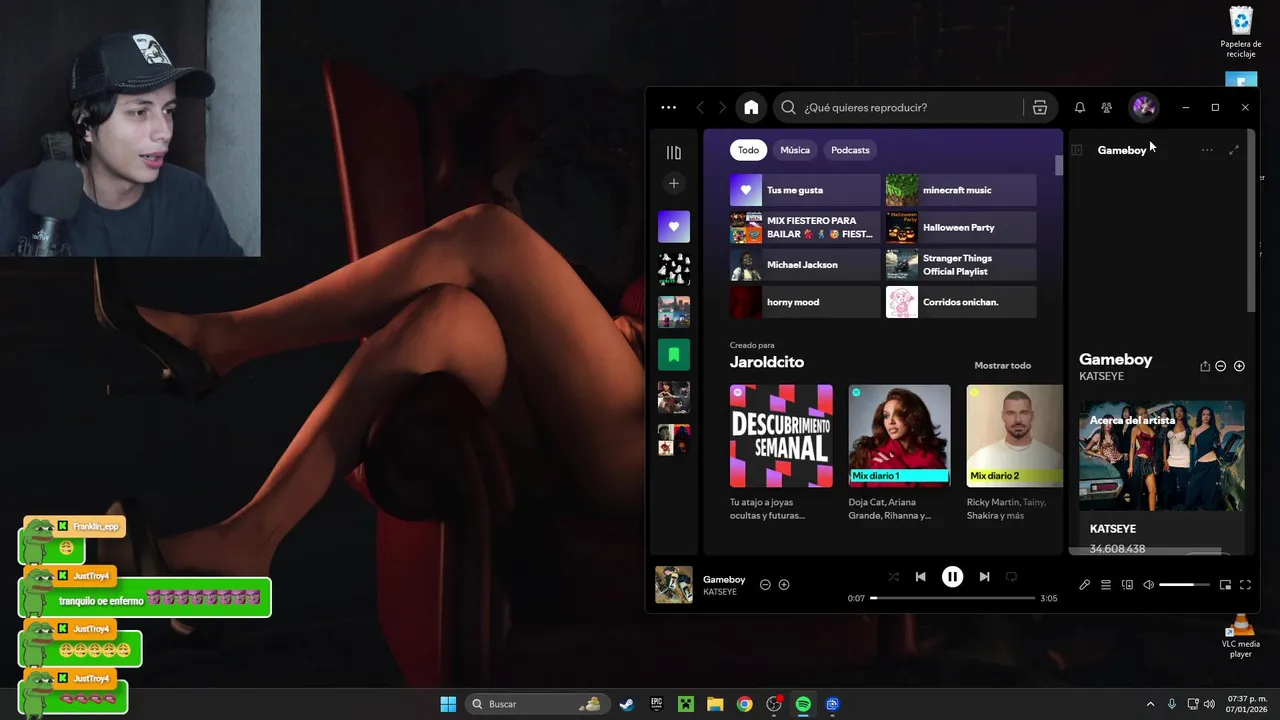Click the Gameboy album art in player bar

coord(674,585)
